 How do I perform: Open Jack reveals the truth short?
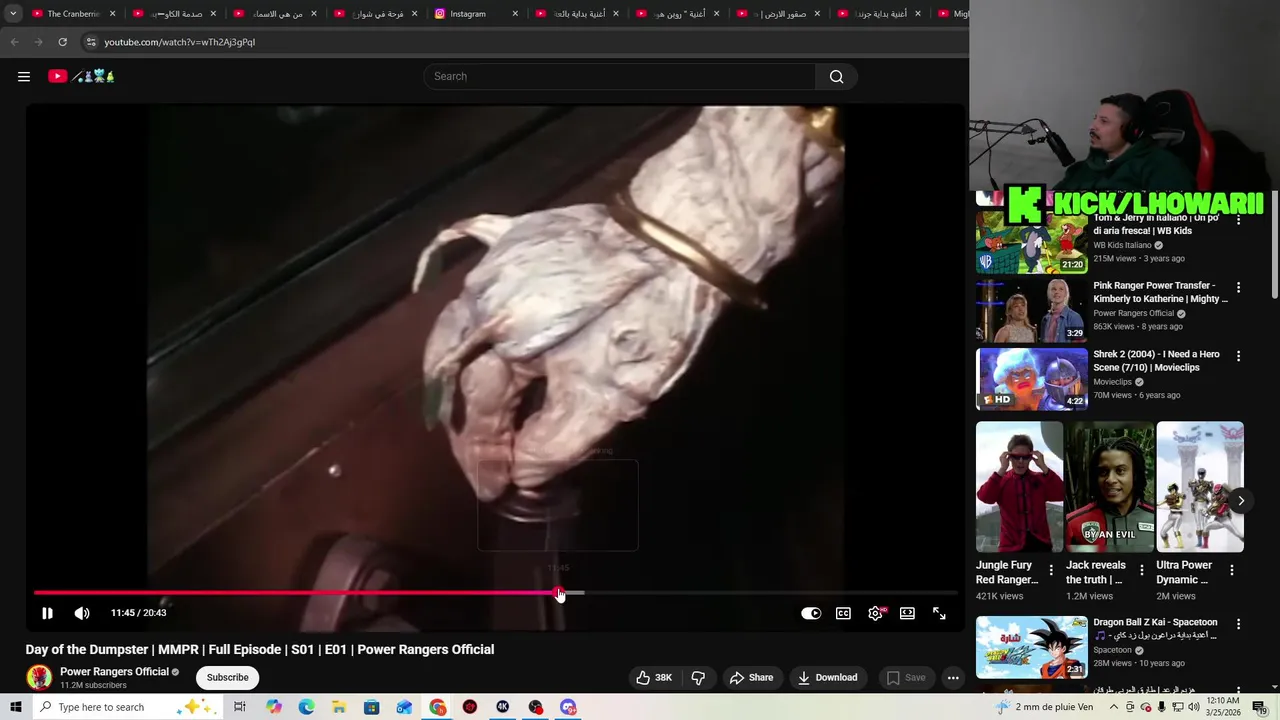[x=1110, y=486]
